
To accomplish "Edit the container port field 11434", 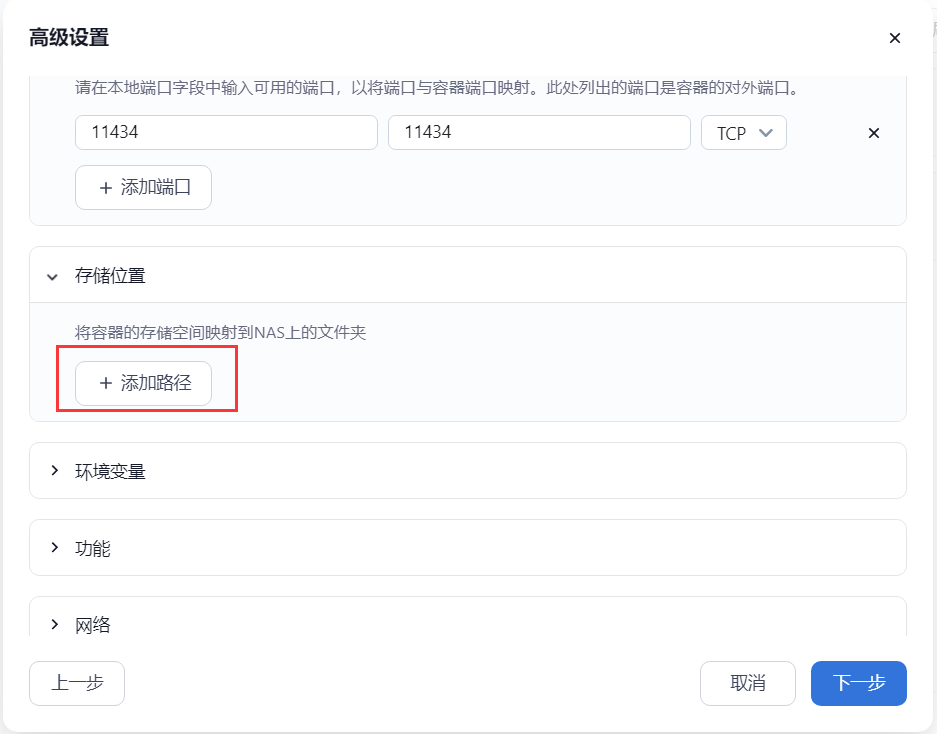I will (539, 132).
